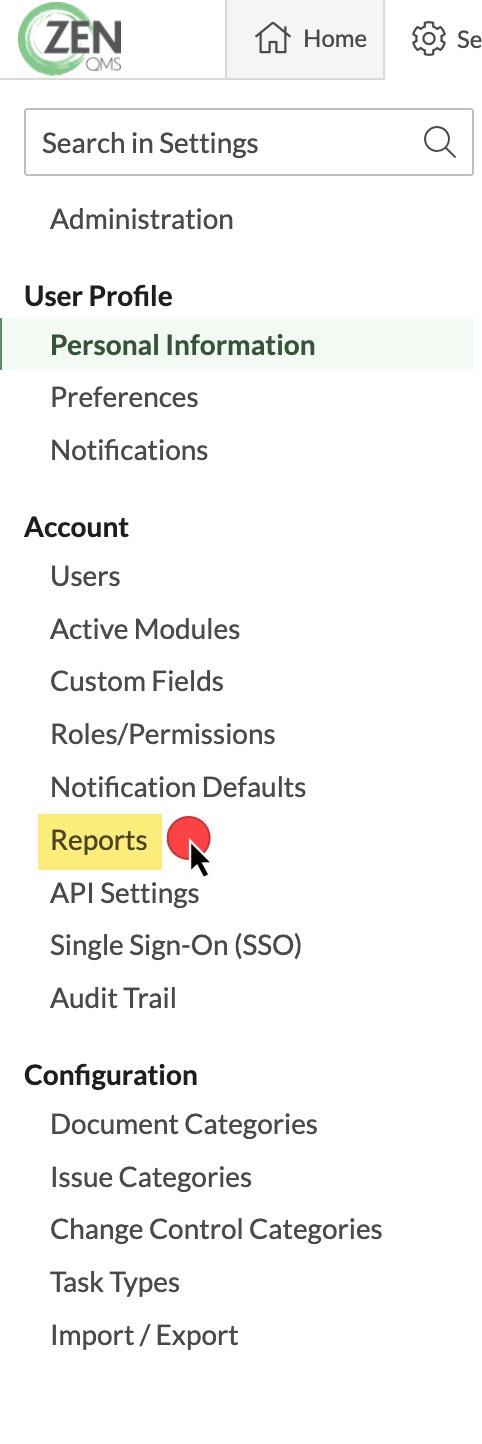
Task: Select Personal Information
Action: [x=183, y=345]
